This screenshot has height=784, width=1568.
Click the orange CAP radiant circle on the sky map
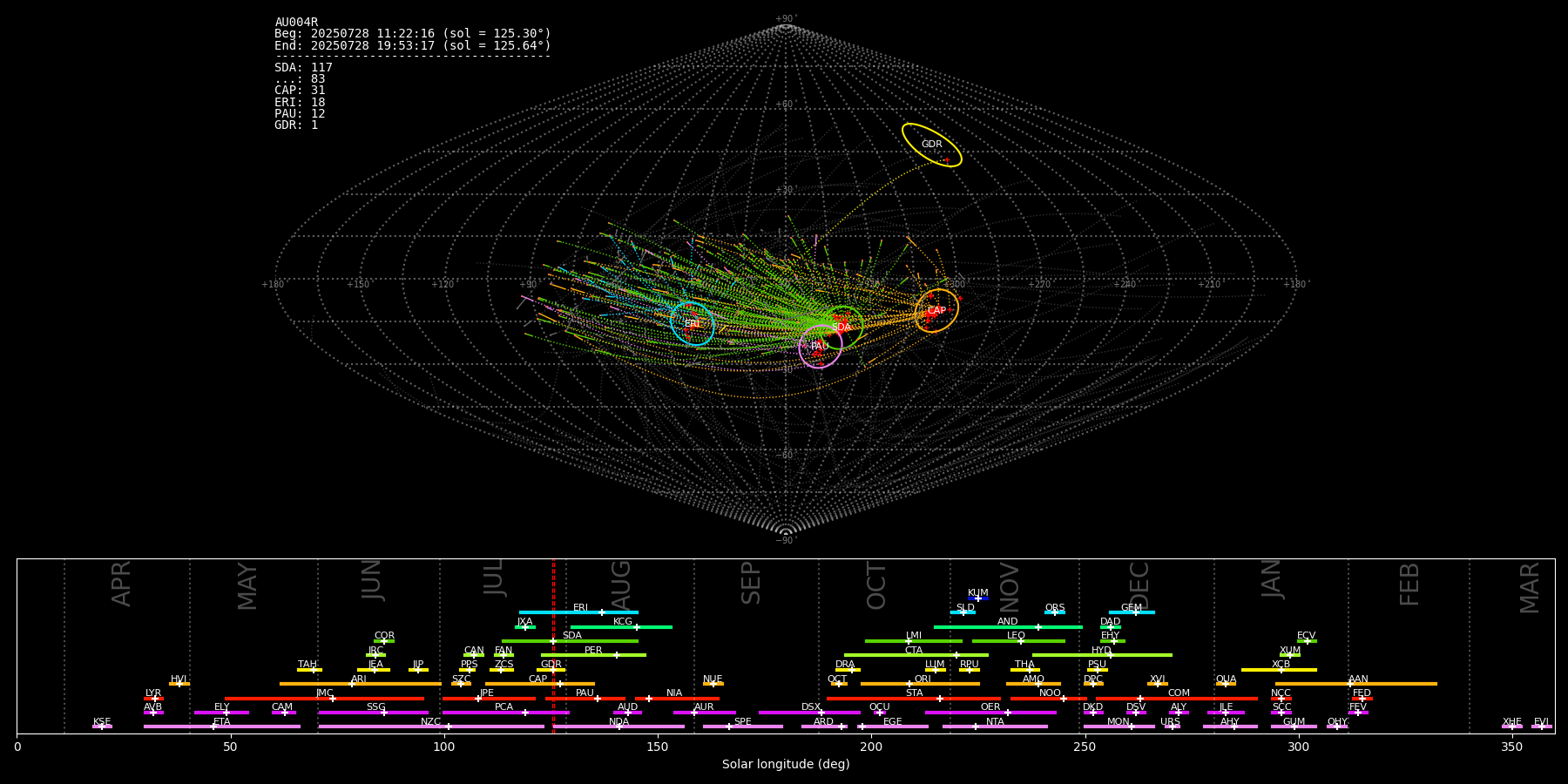[936, 311]
